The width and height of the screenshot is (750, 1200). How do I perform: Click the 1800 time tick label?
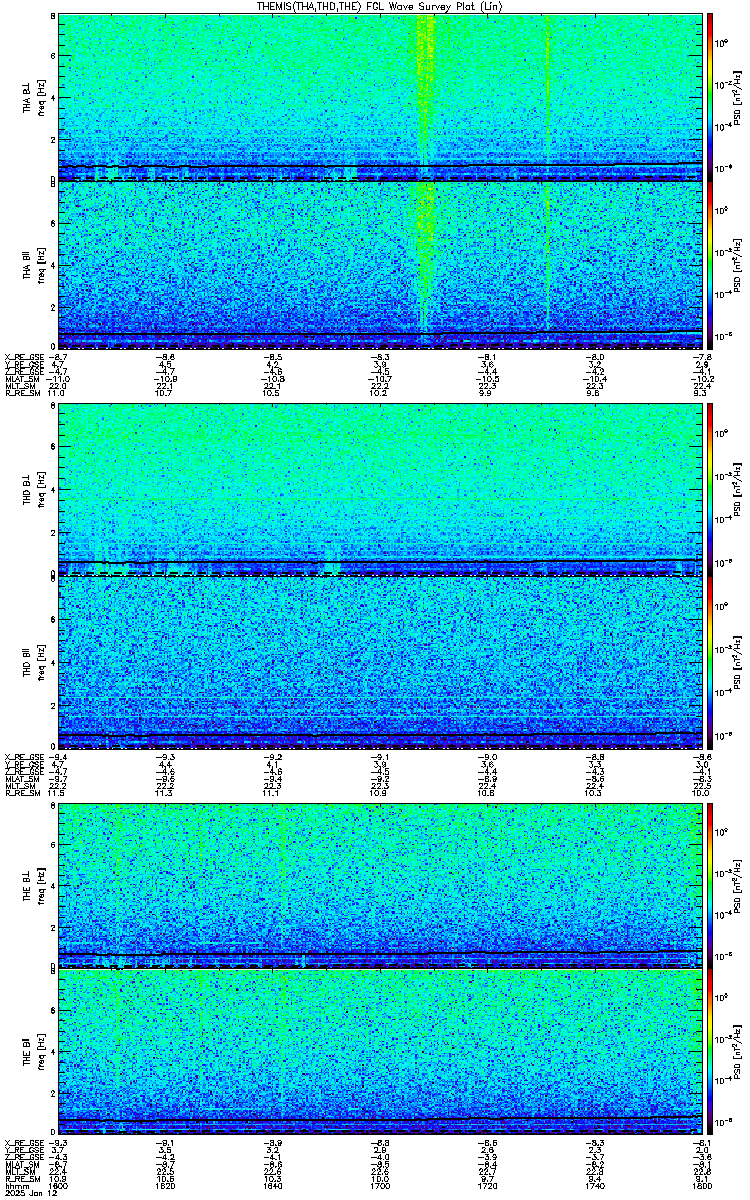click(701, 1185)
